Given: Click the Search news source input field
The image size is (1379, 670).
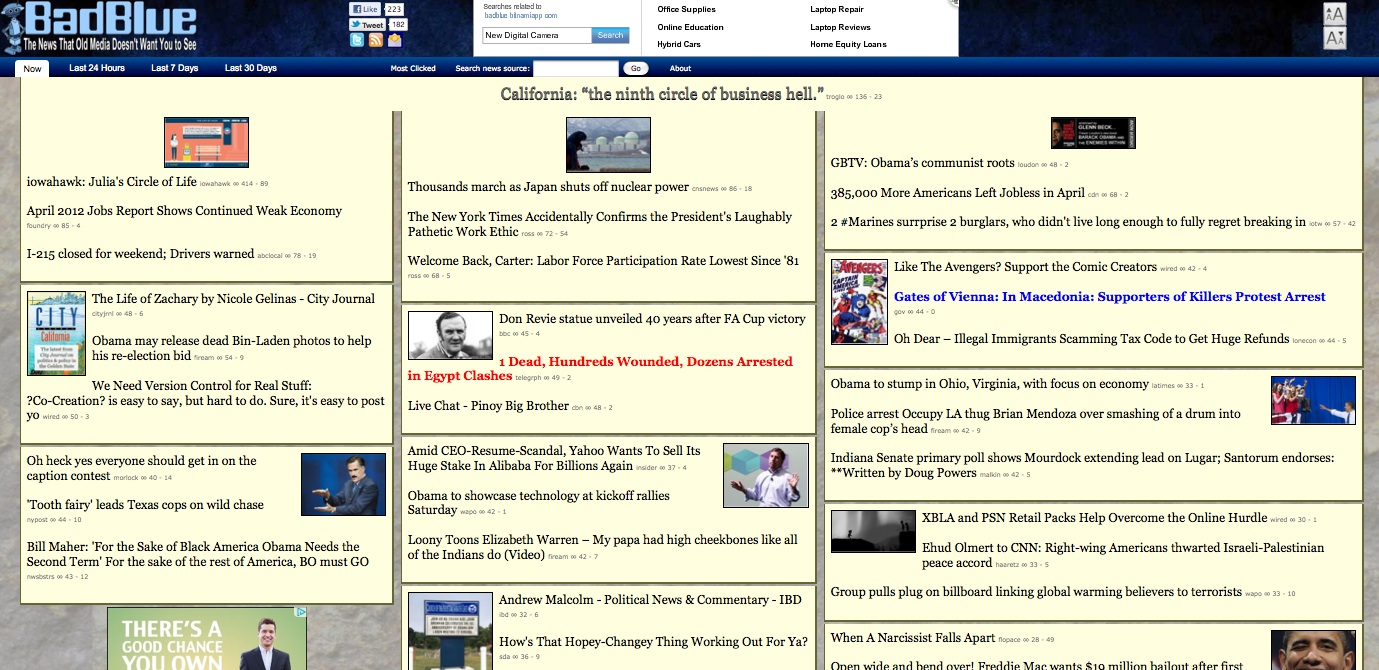Looking at the screenshot, I should click(x=576, y=69).
